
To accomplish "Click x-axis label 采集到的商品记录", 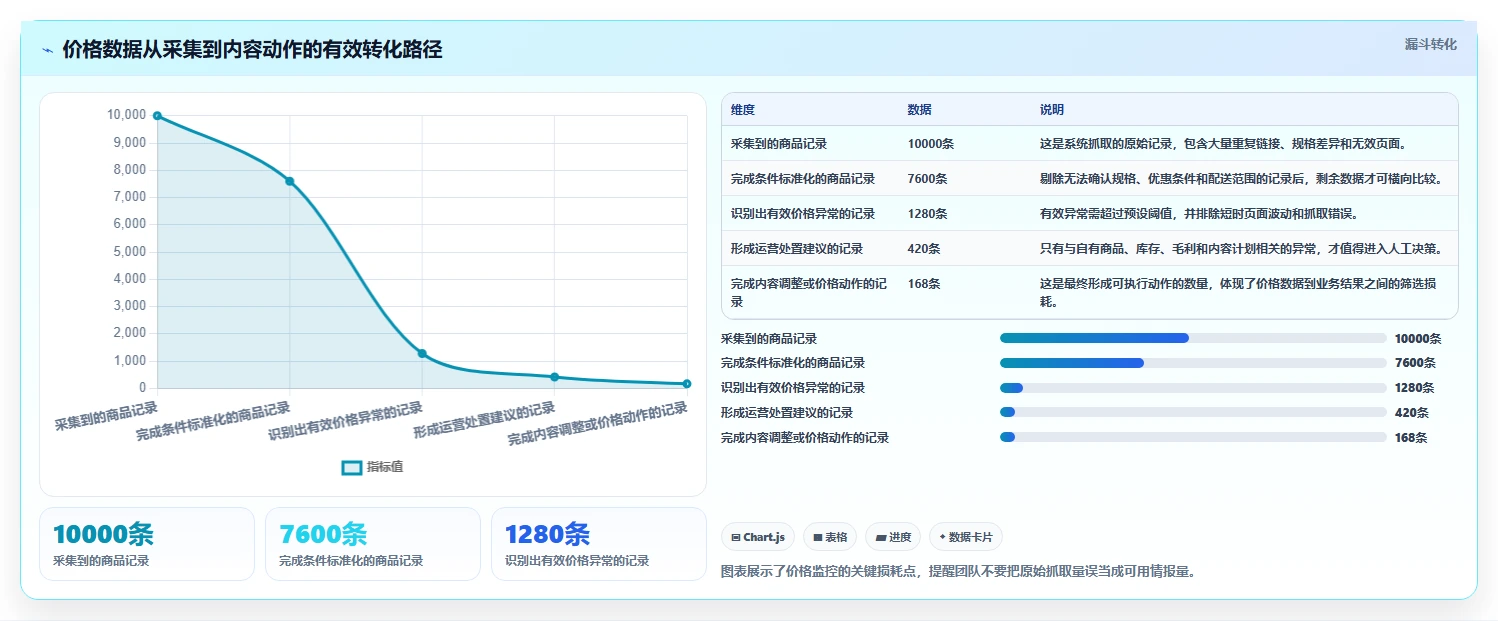I will (107, 416).
